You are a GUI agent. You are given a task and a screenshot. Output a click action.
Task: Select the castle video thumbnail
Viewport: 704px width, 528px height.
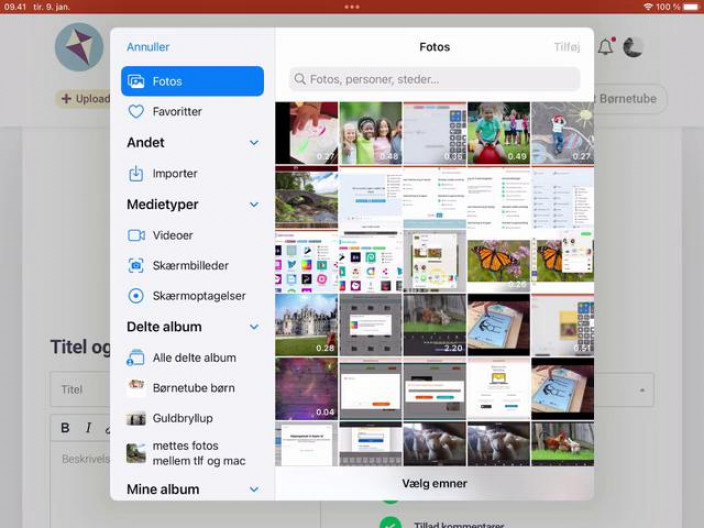[x=306, y=323]
